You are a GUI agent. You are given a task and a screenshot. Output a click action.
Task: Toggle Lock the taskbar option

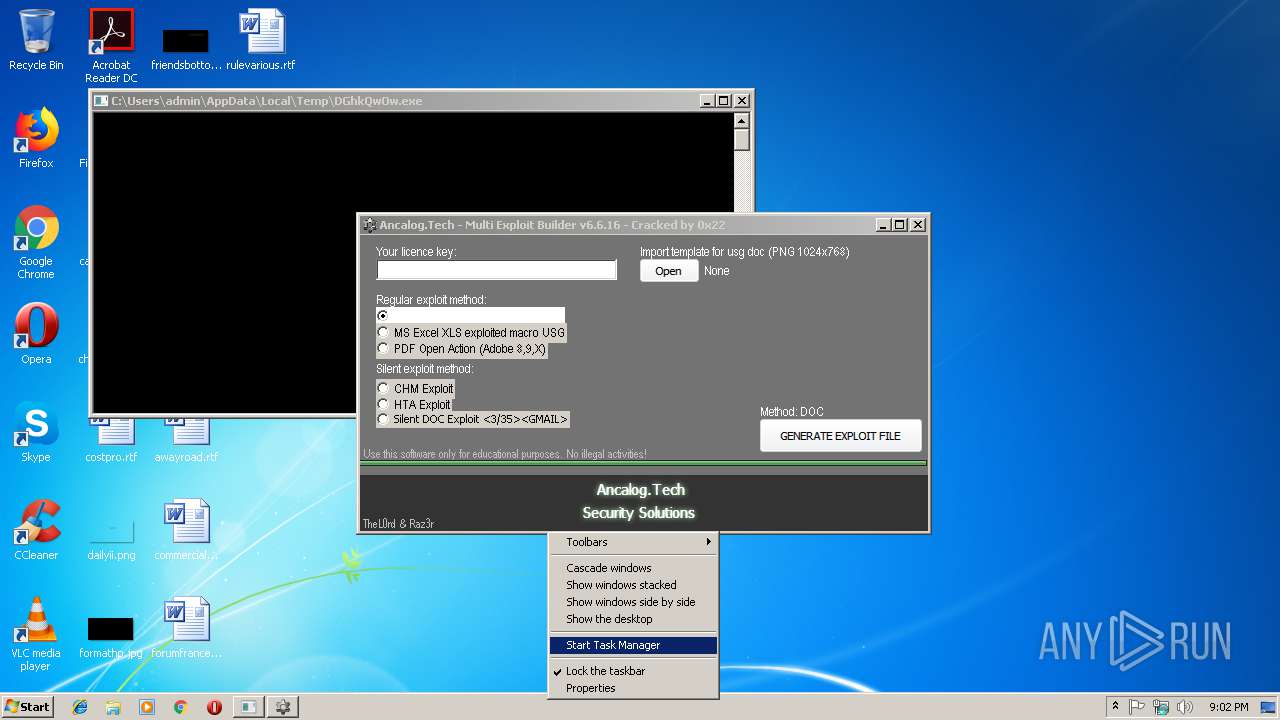[634, 671]
